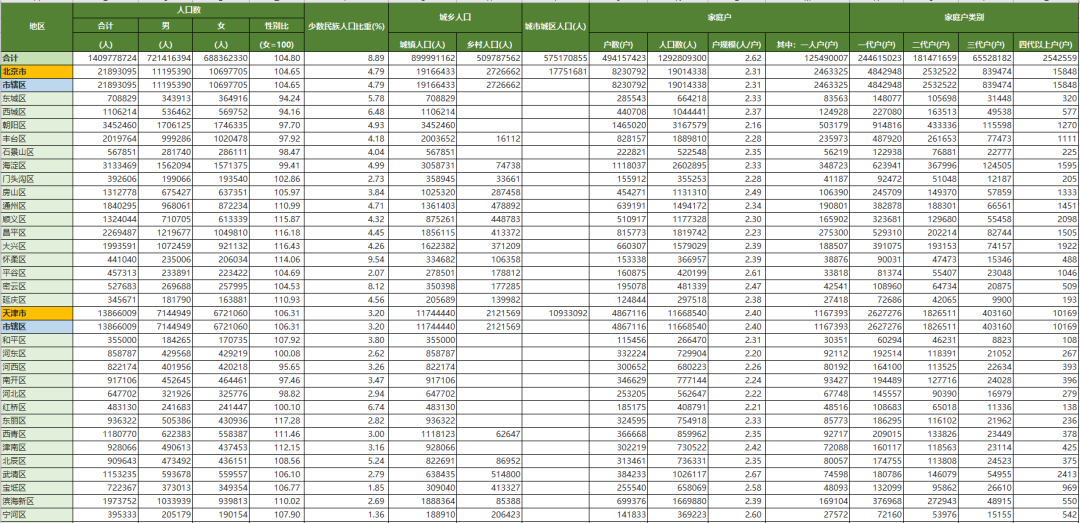Select the 地区 header cell
Image resolution: width=1080 pixels, height=523 pixels.
[36, 28]
